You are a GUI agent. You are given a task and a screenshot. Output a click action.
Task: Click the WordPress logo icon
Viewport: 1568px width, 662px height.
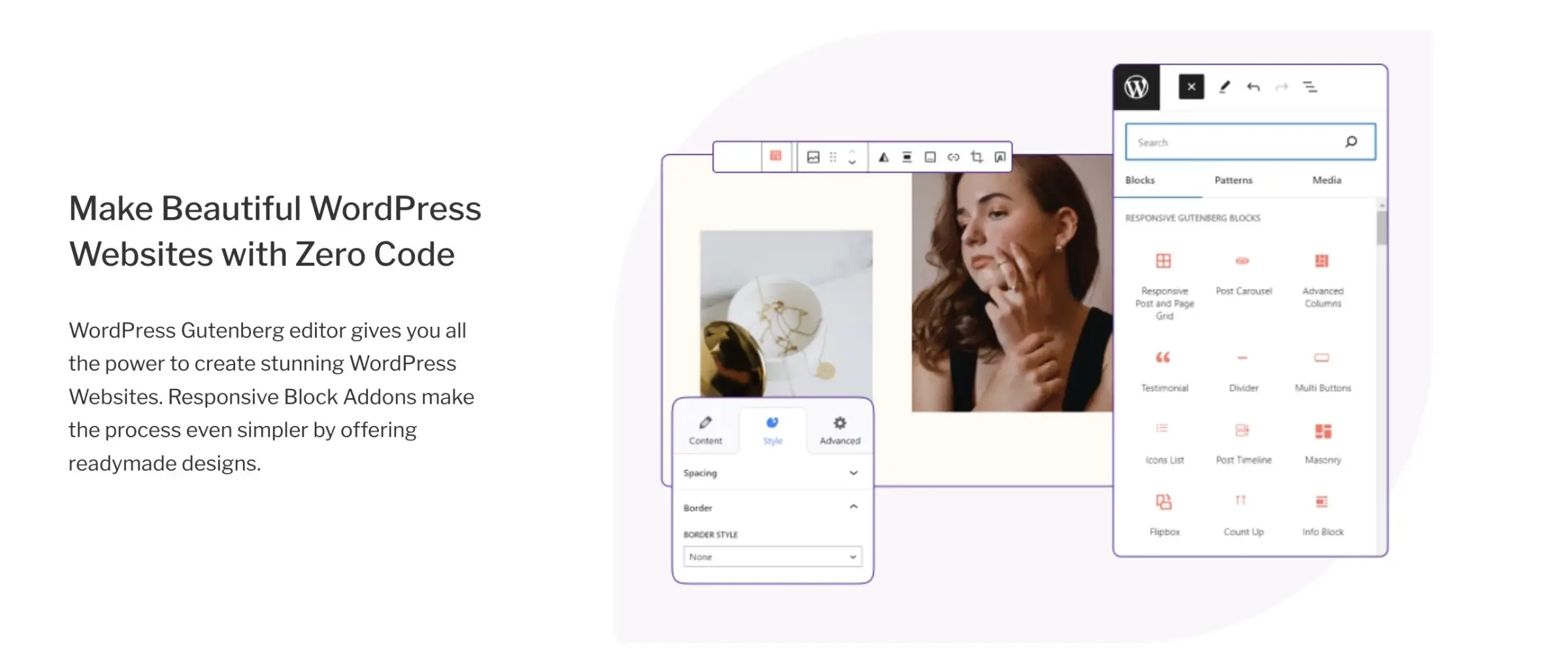click(x=1136, y=87)
